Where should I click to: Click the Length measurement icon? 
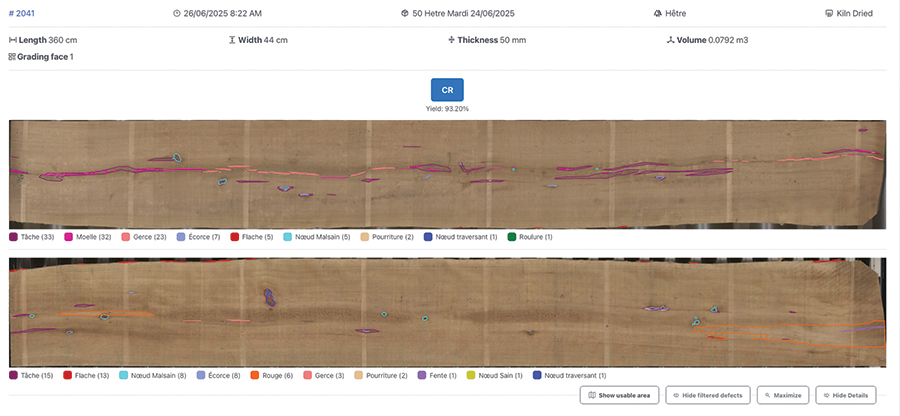13,40
